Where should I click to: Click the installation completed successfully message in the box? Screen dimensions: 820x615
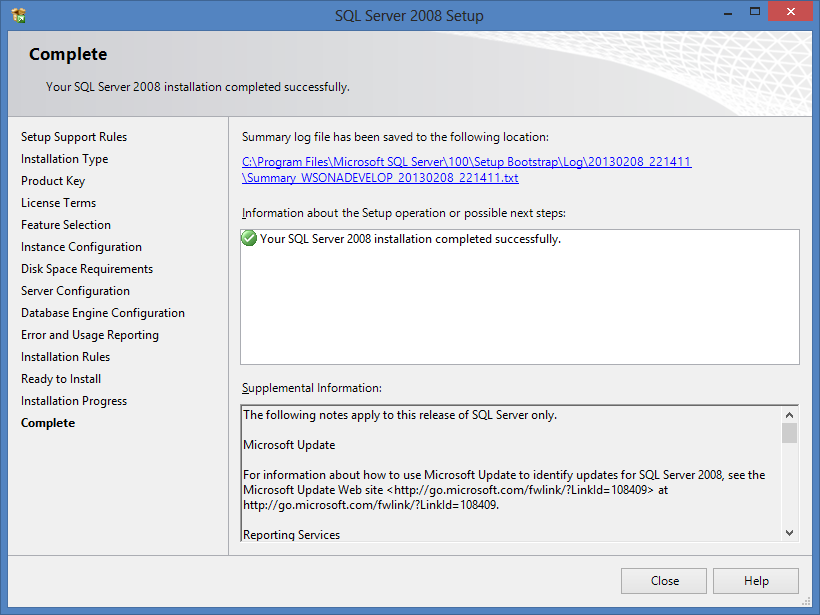(410, 238)
